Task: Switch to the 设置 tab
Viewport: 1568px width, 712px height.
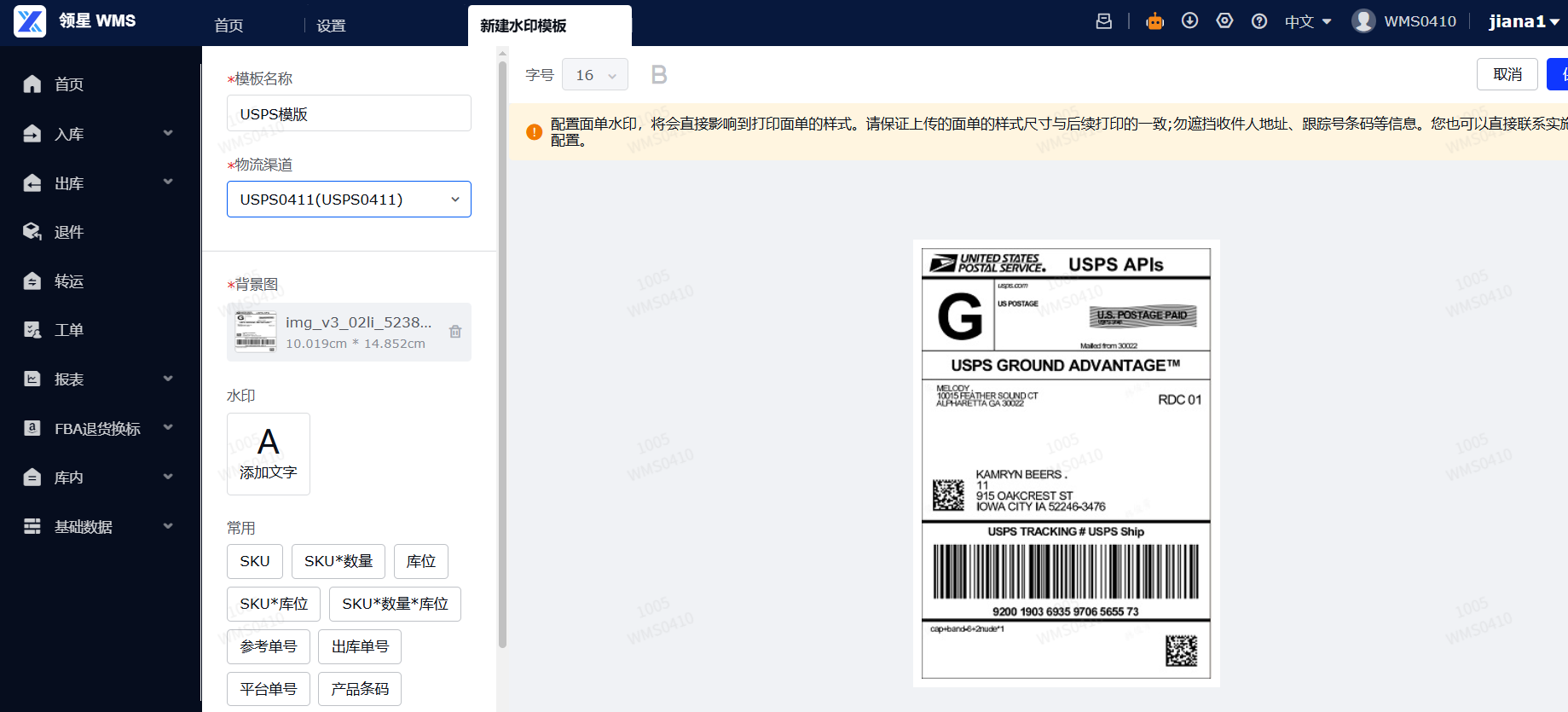Action: pos(331,26)
